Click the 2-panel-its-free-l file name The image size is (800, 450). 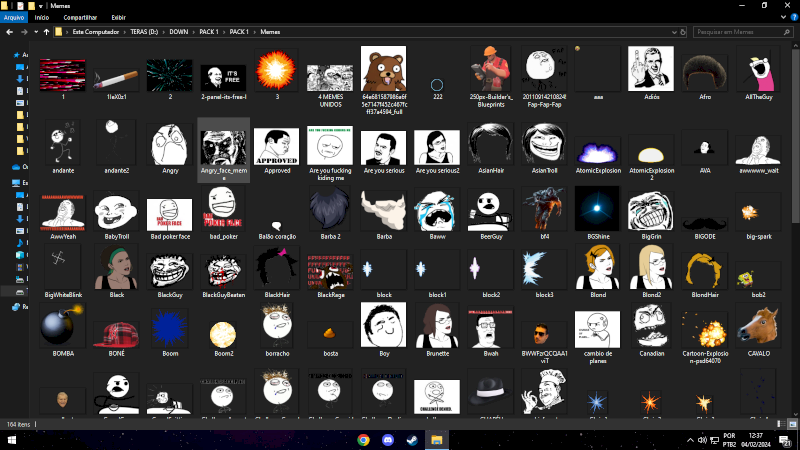point(223,97)
